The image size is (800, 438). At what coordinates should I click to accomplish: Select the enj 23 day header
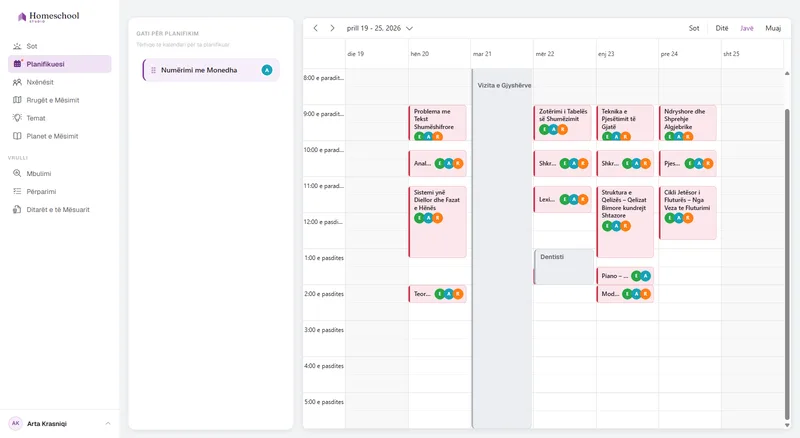click(627, 54)
